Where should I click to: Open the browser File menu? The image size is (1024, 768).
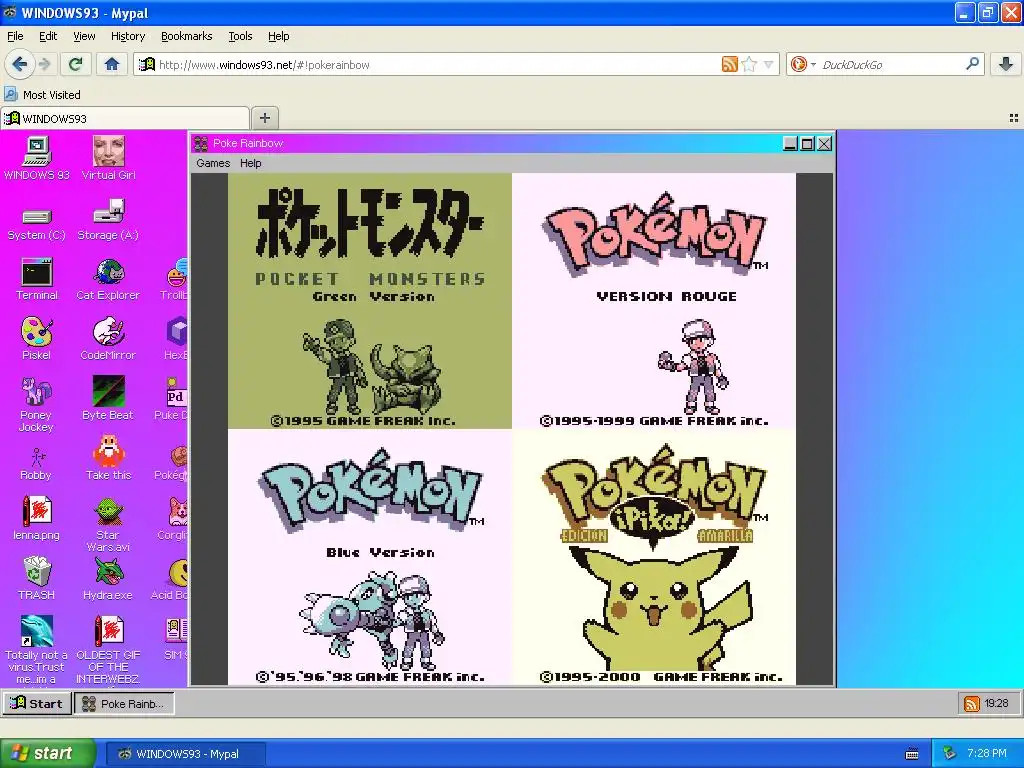15,36
